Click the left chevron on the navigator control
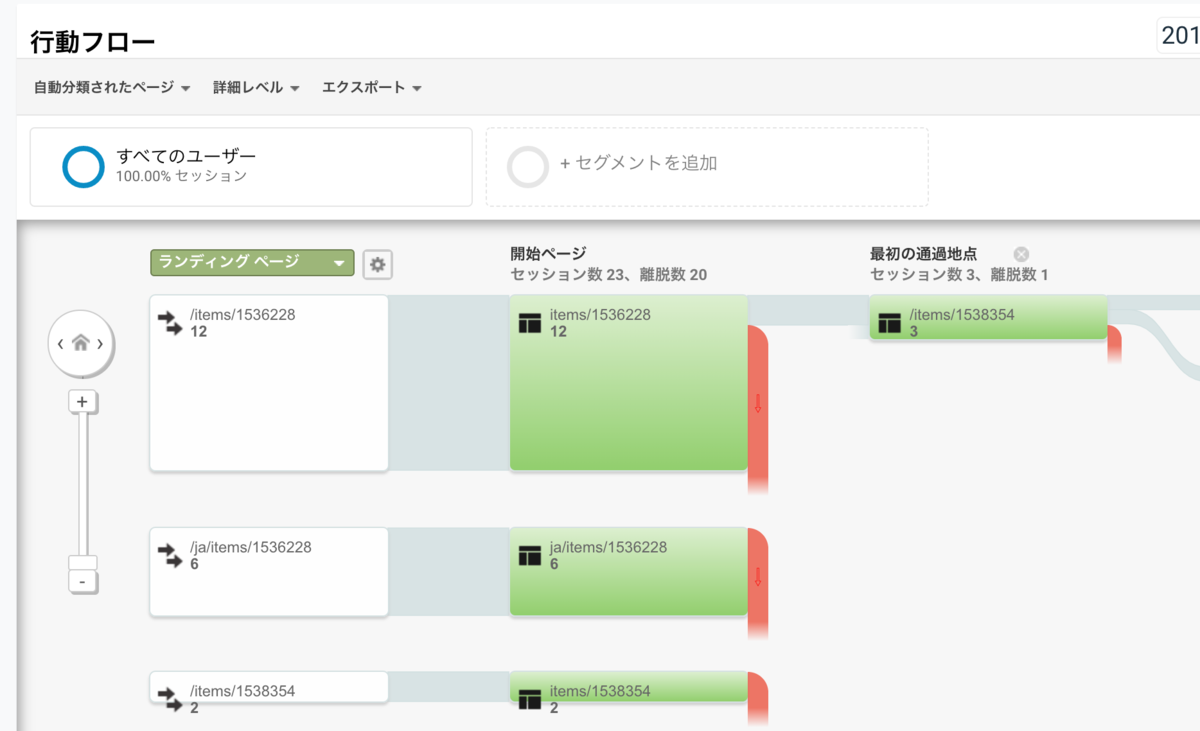 click(x=58, y=343)
